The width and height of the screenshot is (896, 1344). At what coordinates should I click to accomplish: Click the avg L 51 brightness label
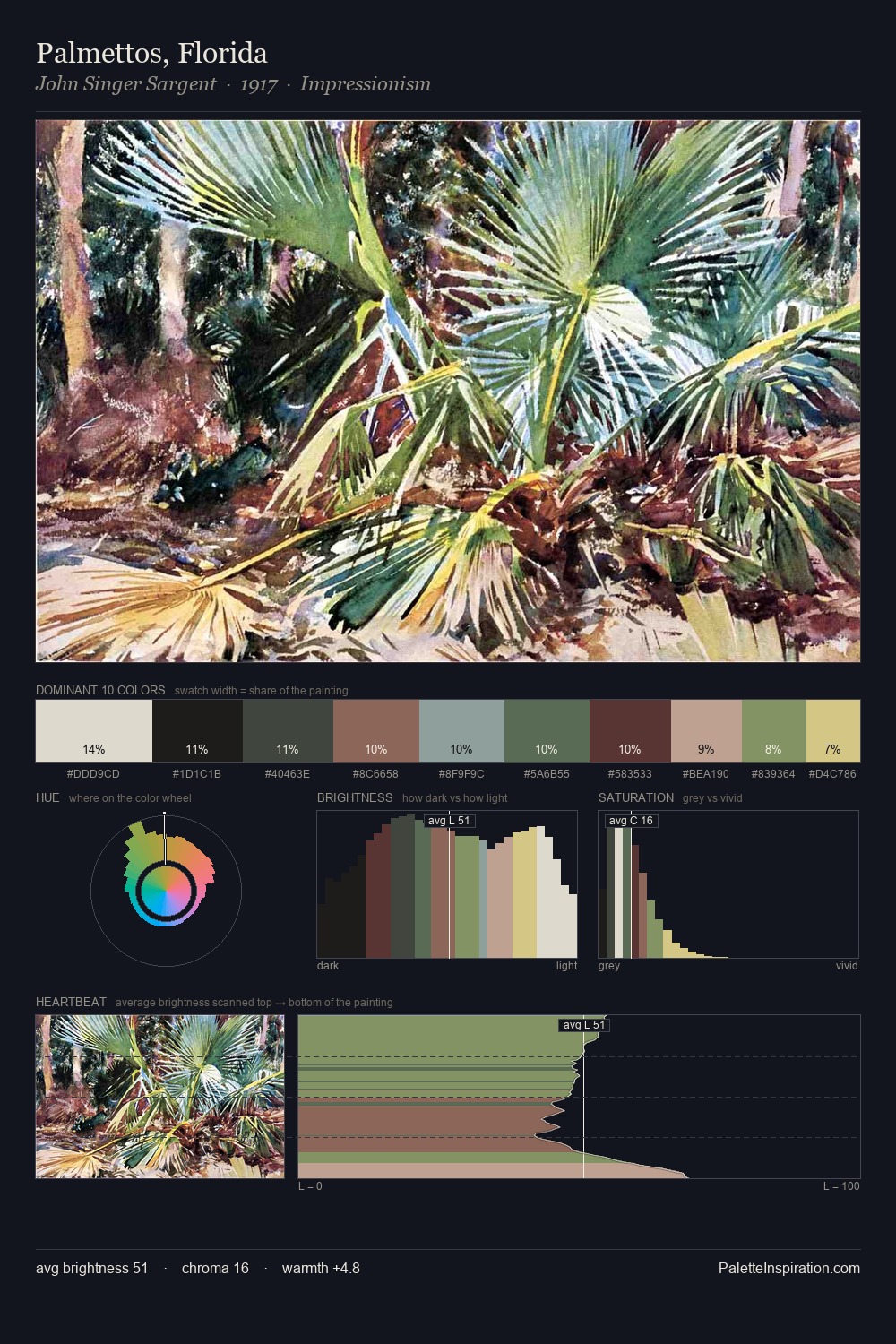449,821
